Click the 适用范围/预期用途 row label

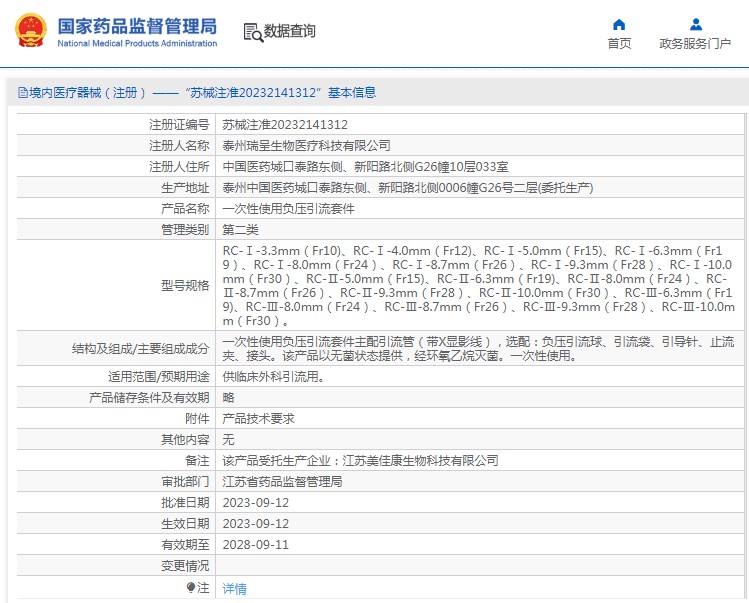click(159, 377)
